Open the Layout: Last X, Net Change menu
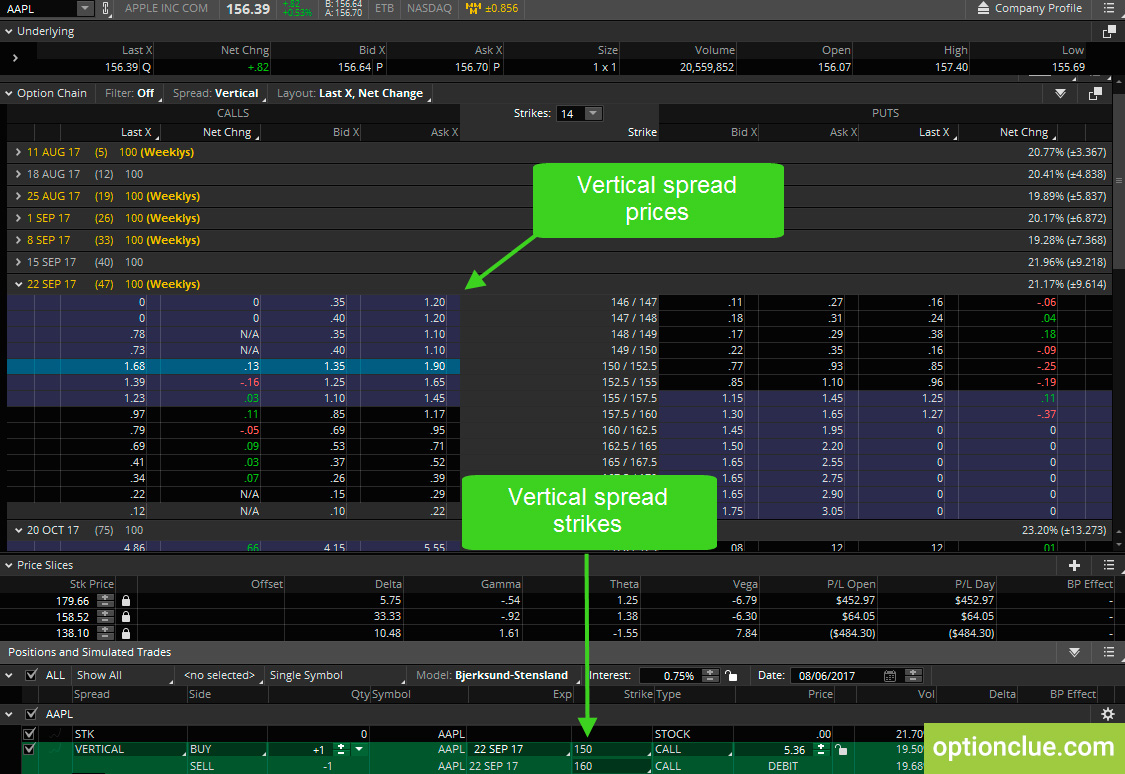1125x774 pixels. coord(352,93)
